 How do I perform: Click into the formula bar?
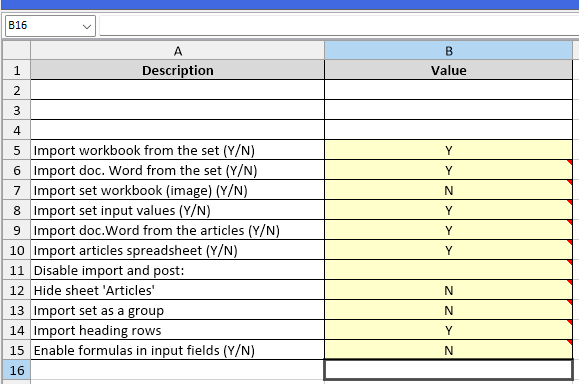[339, 26]
